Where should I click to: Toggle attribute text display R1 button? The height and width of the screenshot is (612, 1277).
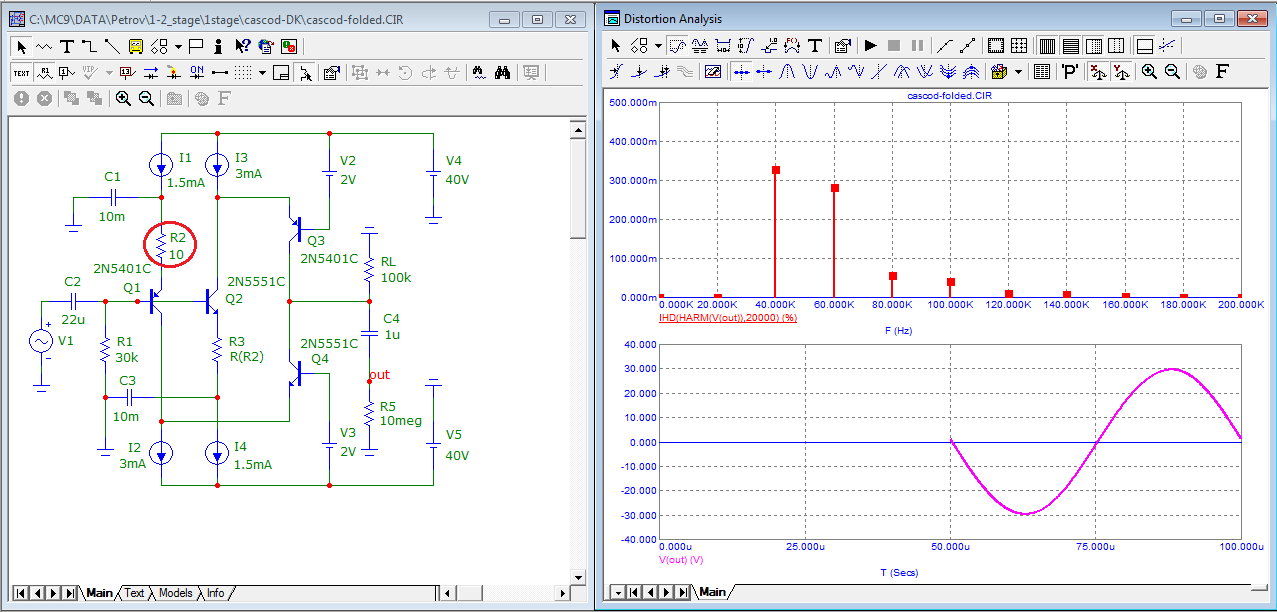point(44,73)
